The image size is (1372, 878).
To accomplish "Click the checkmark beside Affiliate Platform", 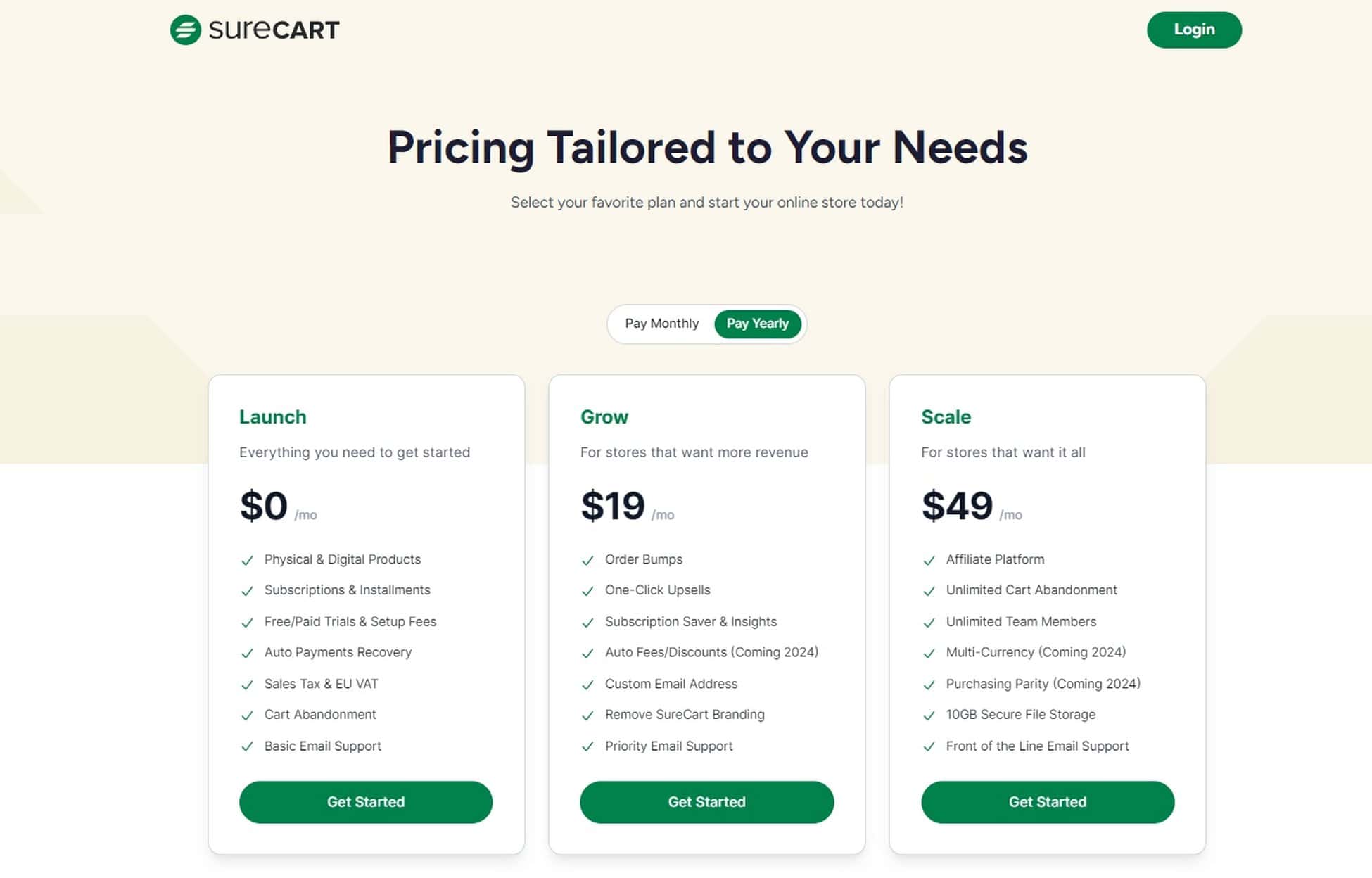I will [929, 559].
